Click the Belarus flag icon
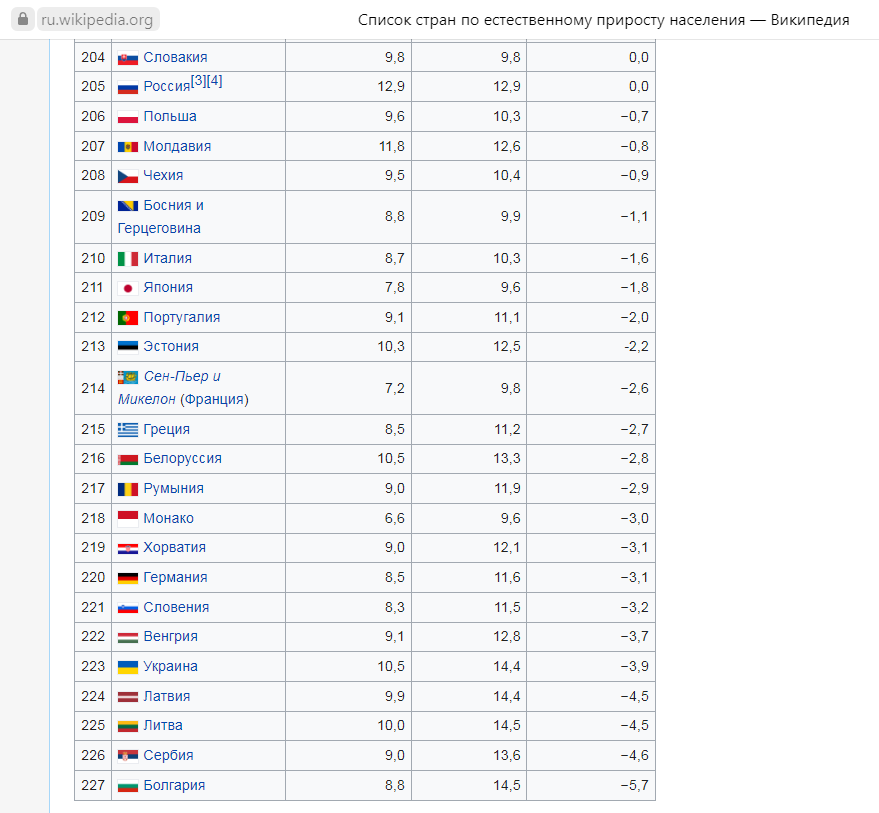 click(x=128, y=459)
